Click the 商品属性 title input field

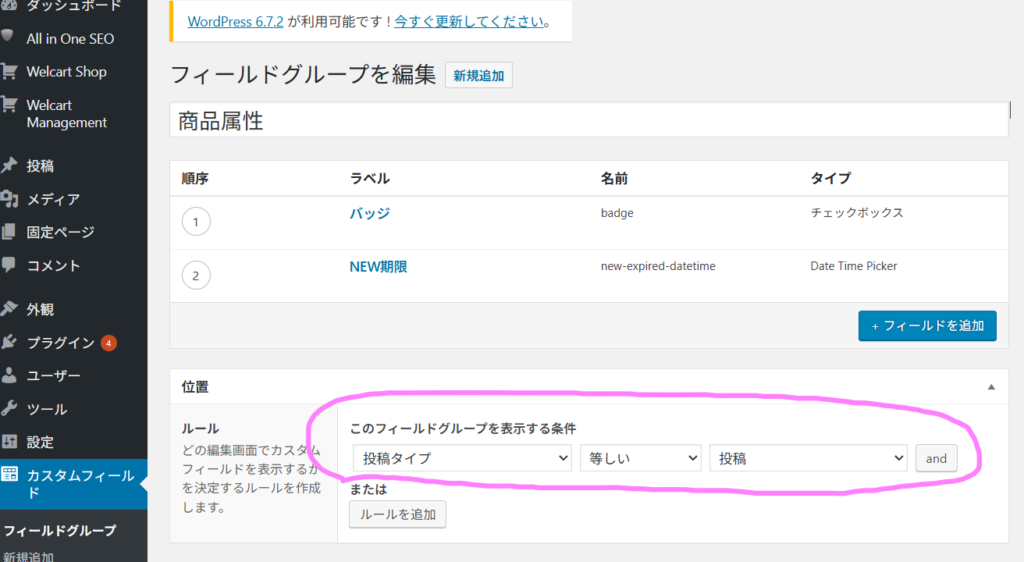[x=588, y=121]
